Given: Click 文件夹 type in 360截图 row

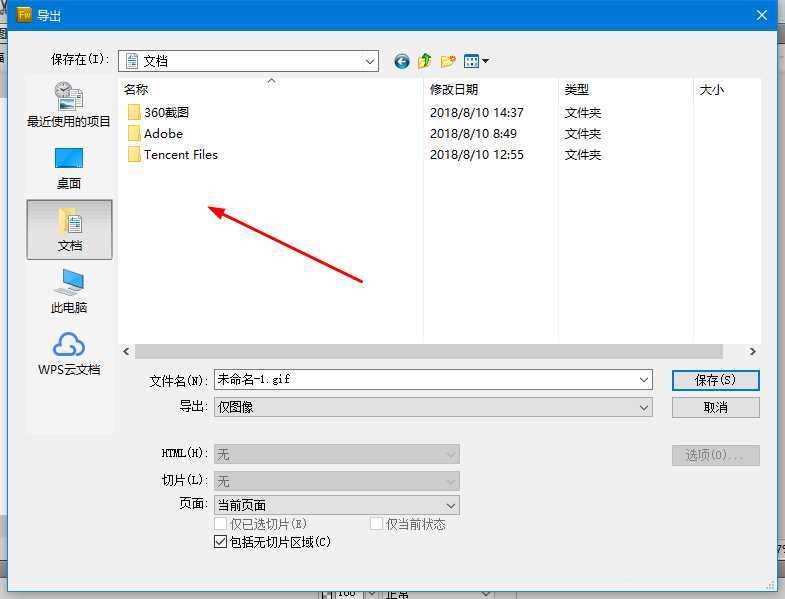Looking at the screenshot, I should click(583, 113).
